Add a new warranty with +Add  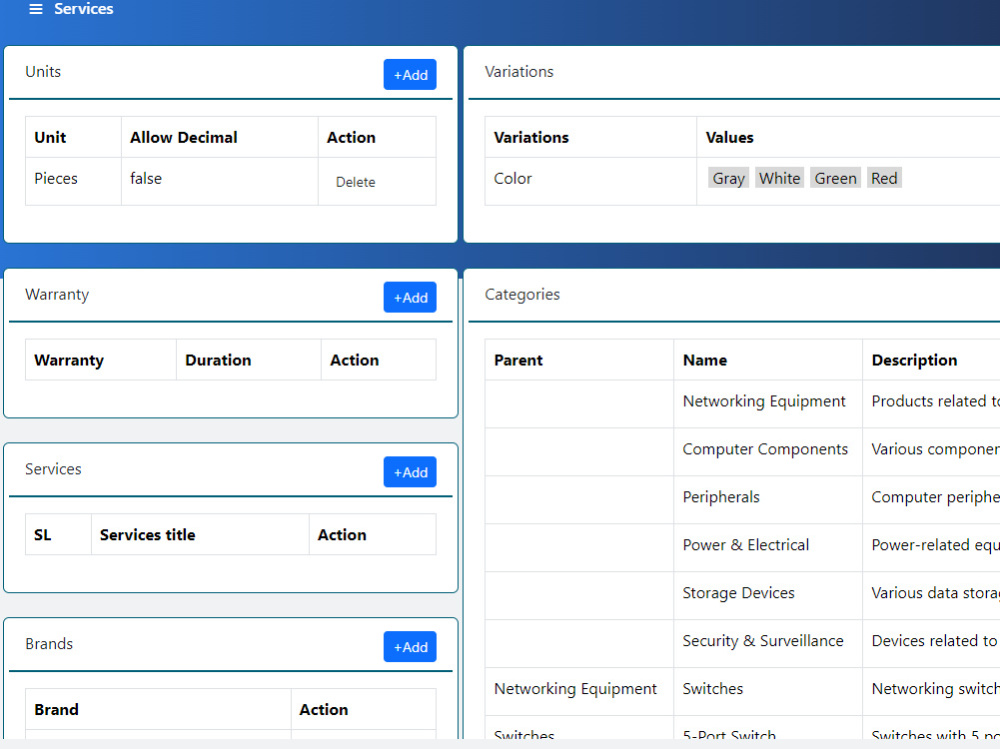click(x=409, y=297)
